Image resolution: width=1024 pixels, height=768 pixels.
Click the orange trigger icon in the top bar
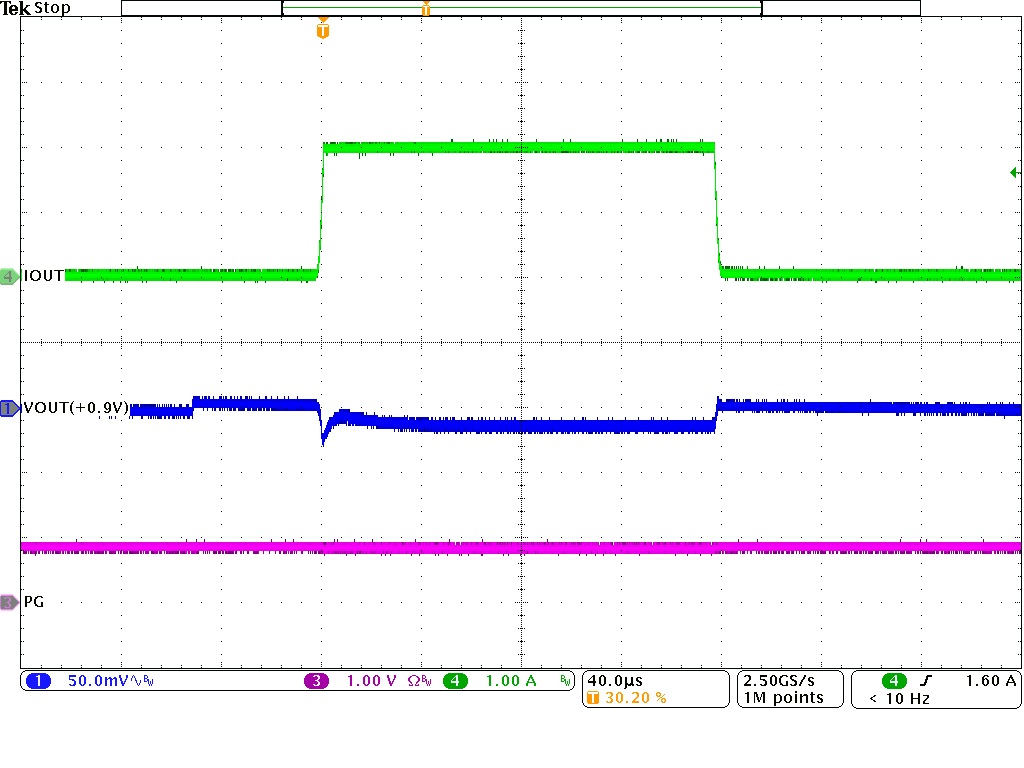click(425, 8)
